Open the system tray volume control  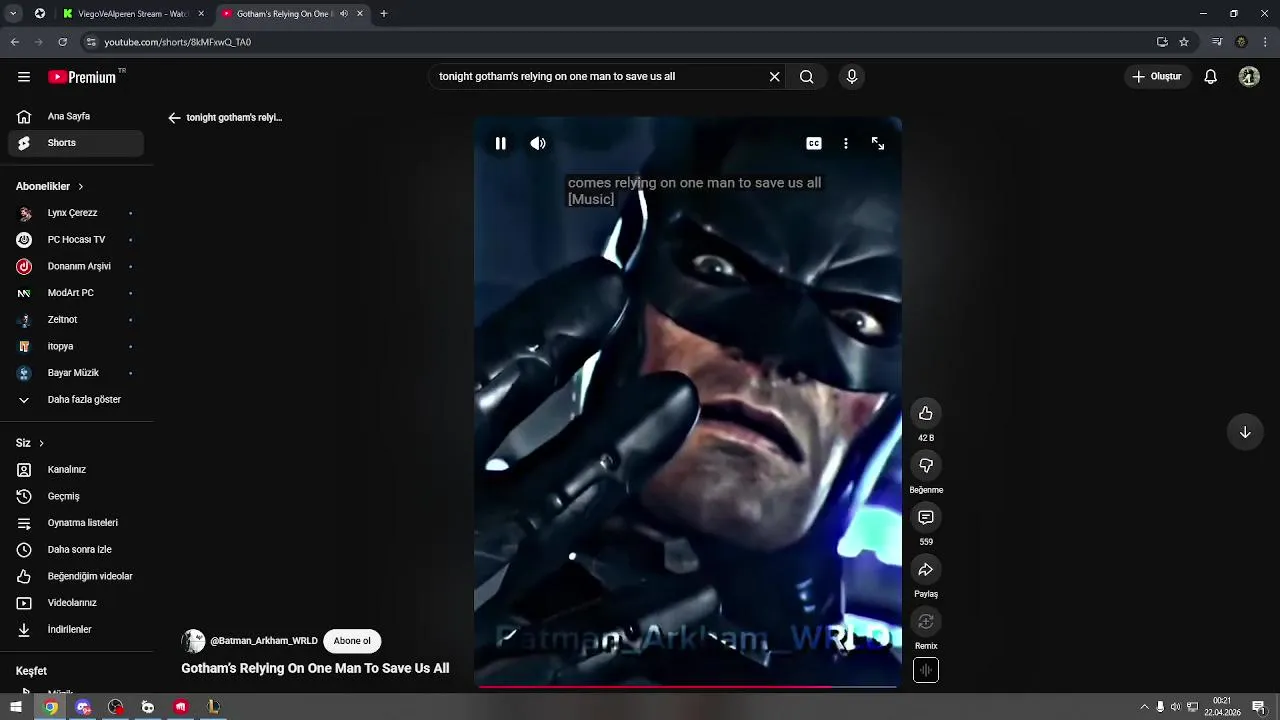1176,707
